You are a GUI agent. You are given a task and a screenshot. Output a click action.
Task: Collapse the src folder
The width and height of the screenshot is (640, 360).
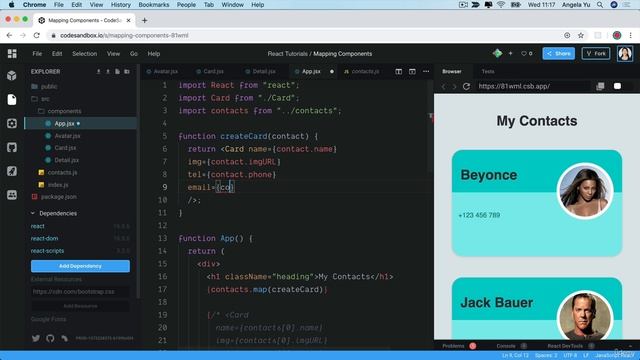40,99
